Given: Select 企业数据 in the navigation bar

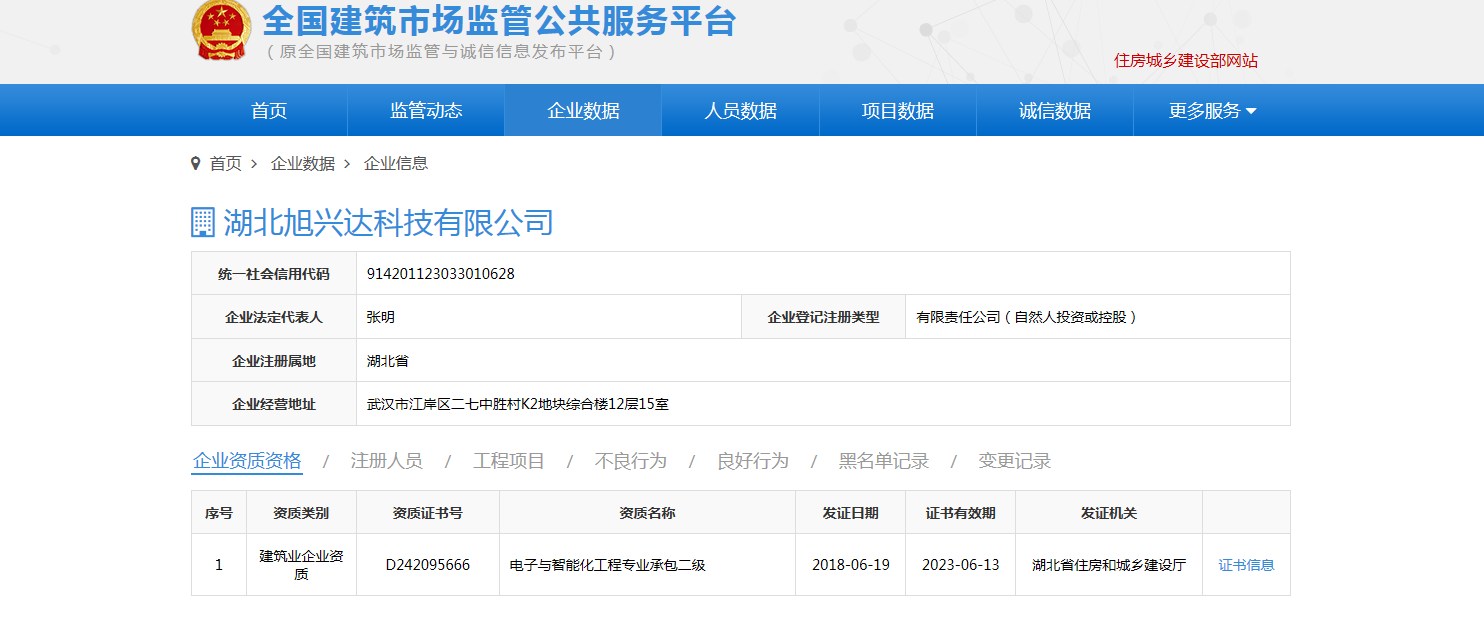Looking at the screenshot, I should [583, 111].
